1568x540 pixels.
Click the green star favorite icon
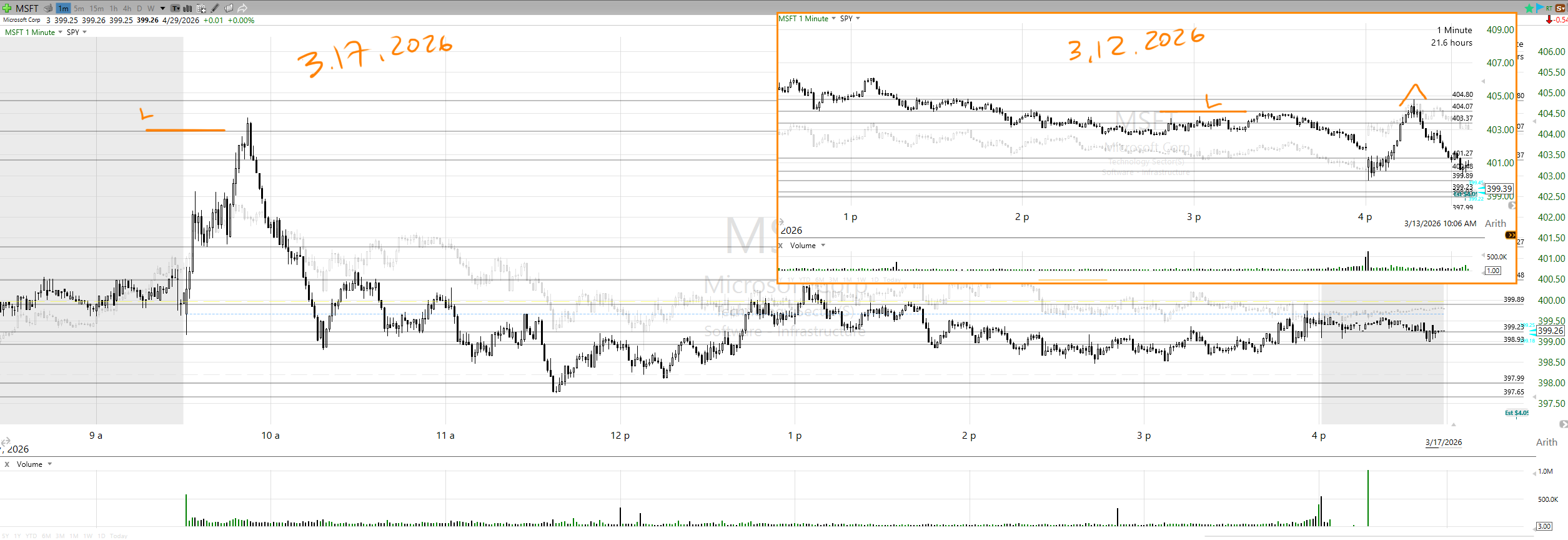click(x=1529, y=8)
